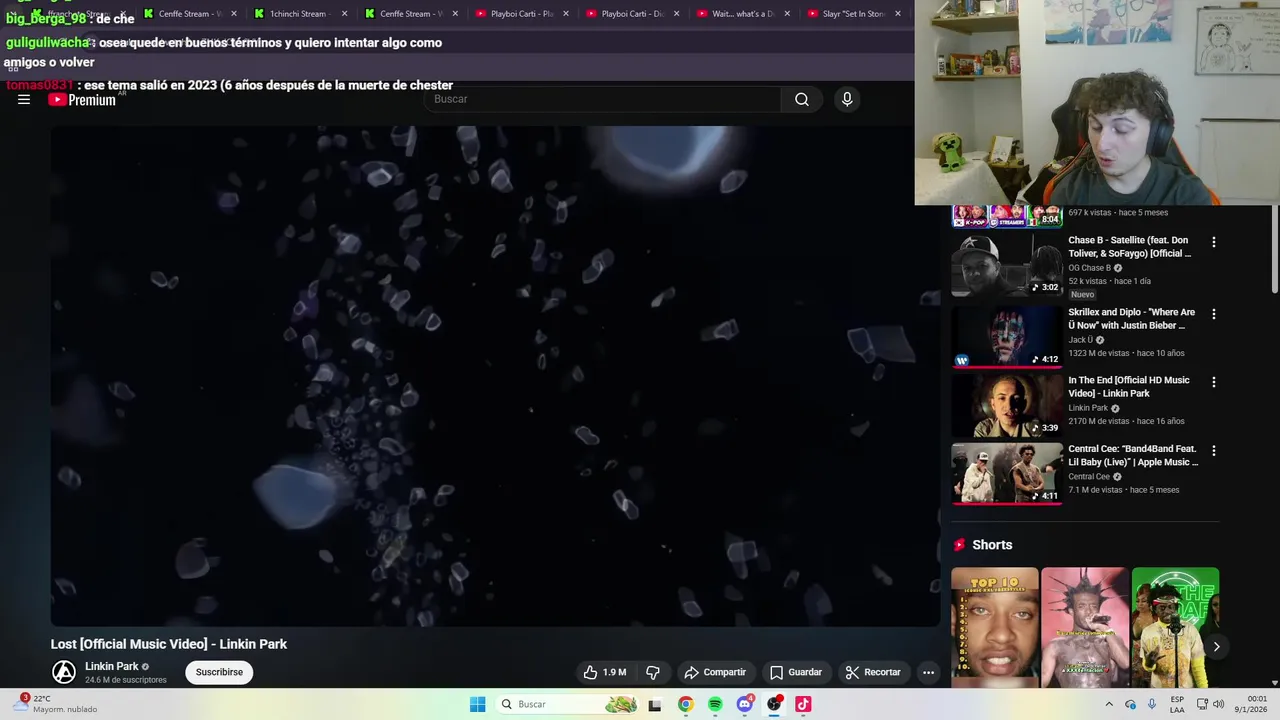Open Chase B Satellite video thumbnail

(1007, 265)
